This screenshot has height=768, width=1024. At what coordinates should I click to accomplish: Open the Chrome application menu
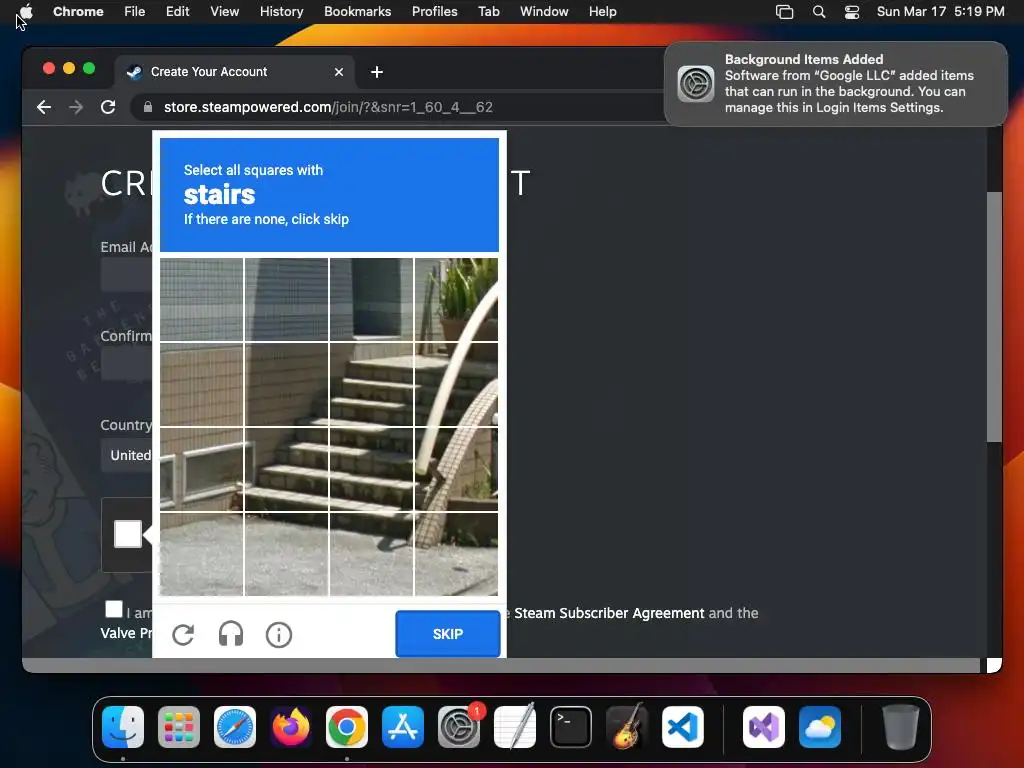click(x=78, y=12)
